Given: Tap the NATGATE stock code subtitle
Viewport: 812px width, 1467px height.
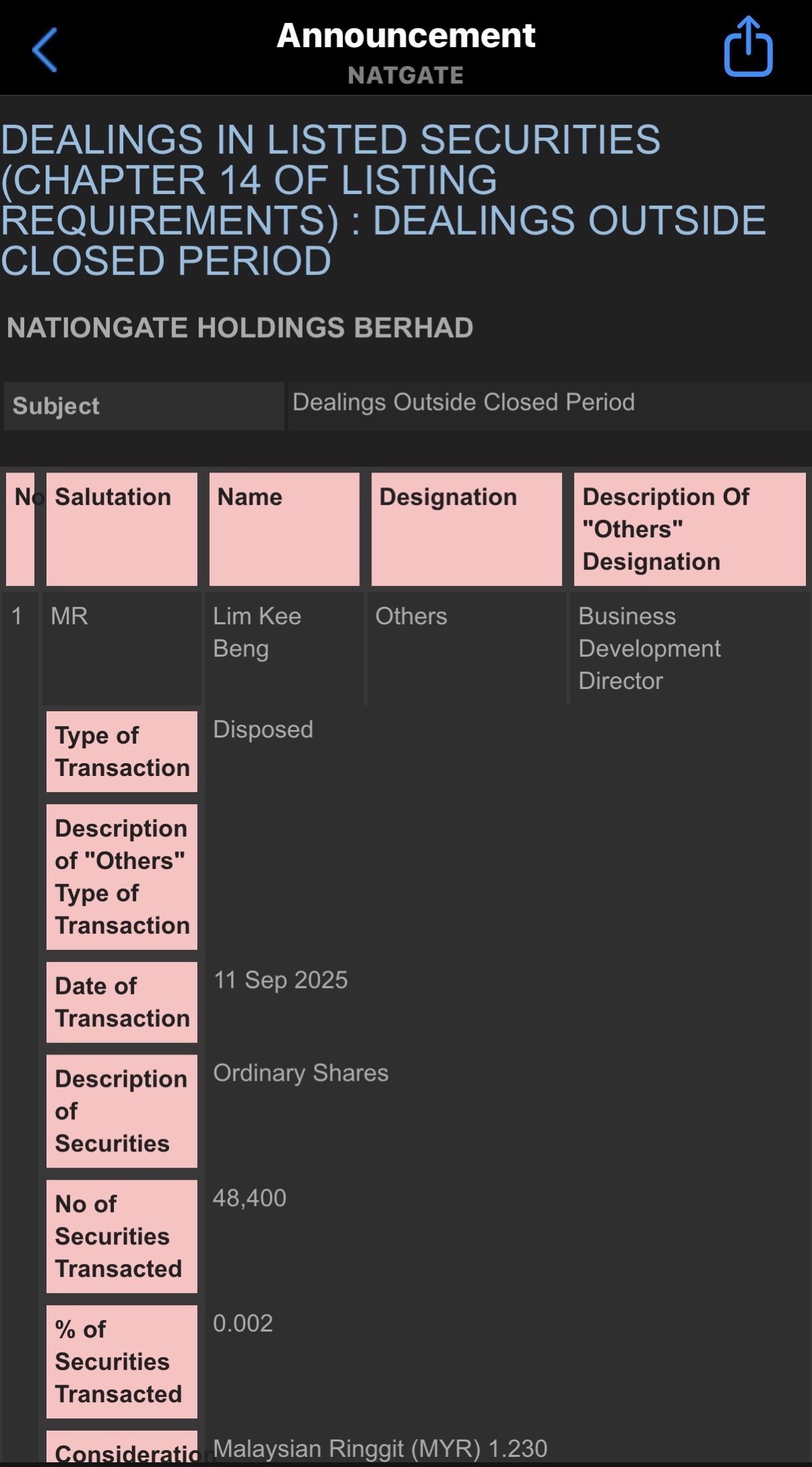Looking at the screenshot, I should pyautogui.click(x=406, y=75).
